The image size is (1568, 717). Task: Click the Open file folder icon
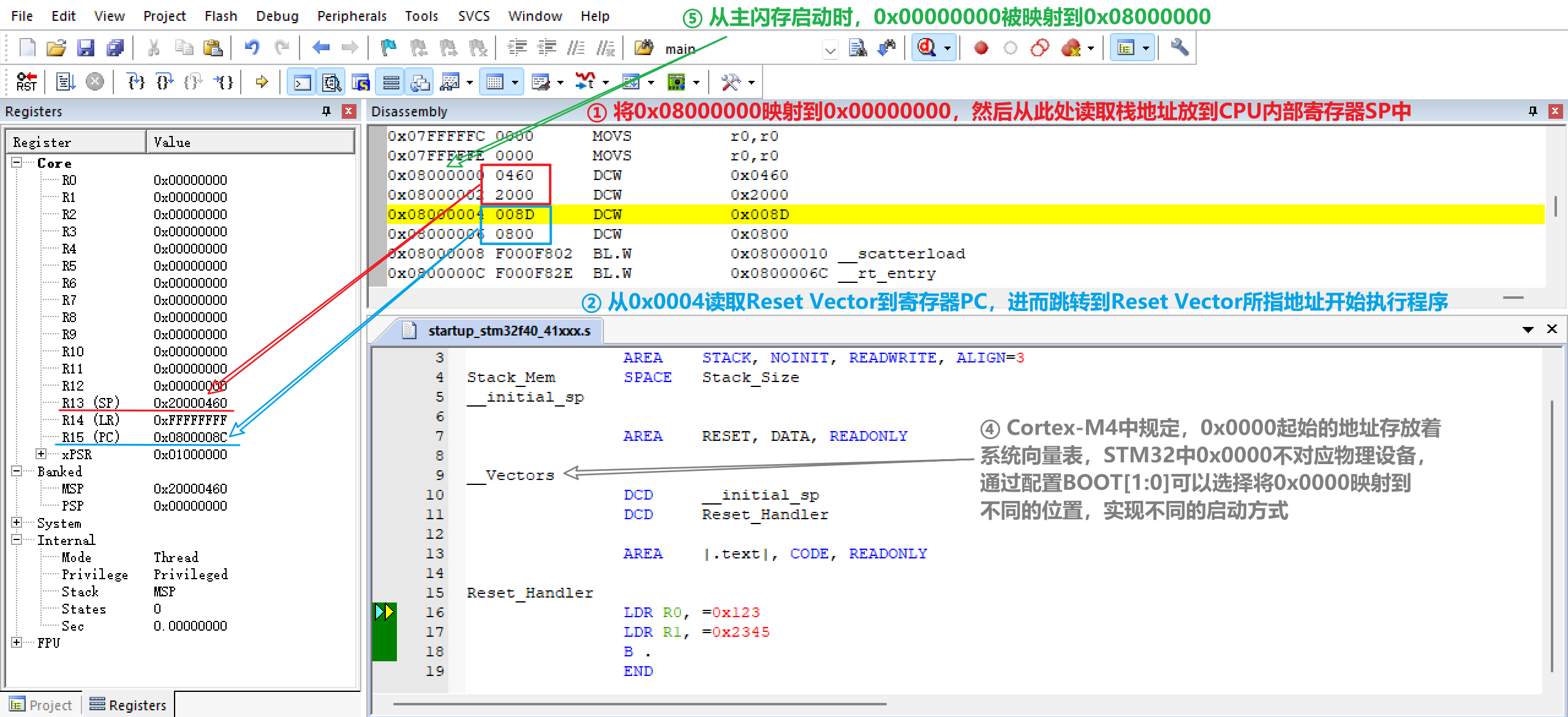pos(56,48)
